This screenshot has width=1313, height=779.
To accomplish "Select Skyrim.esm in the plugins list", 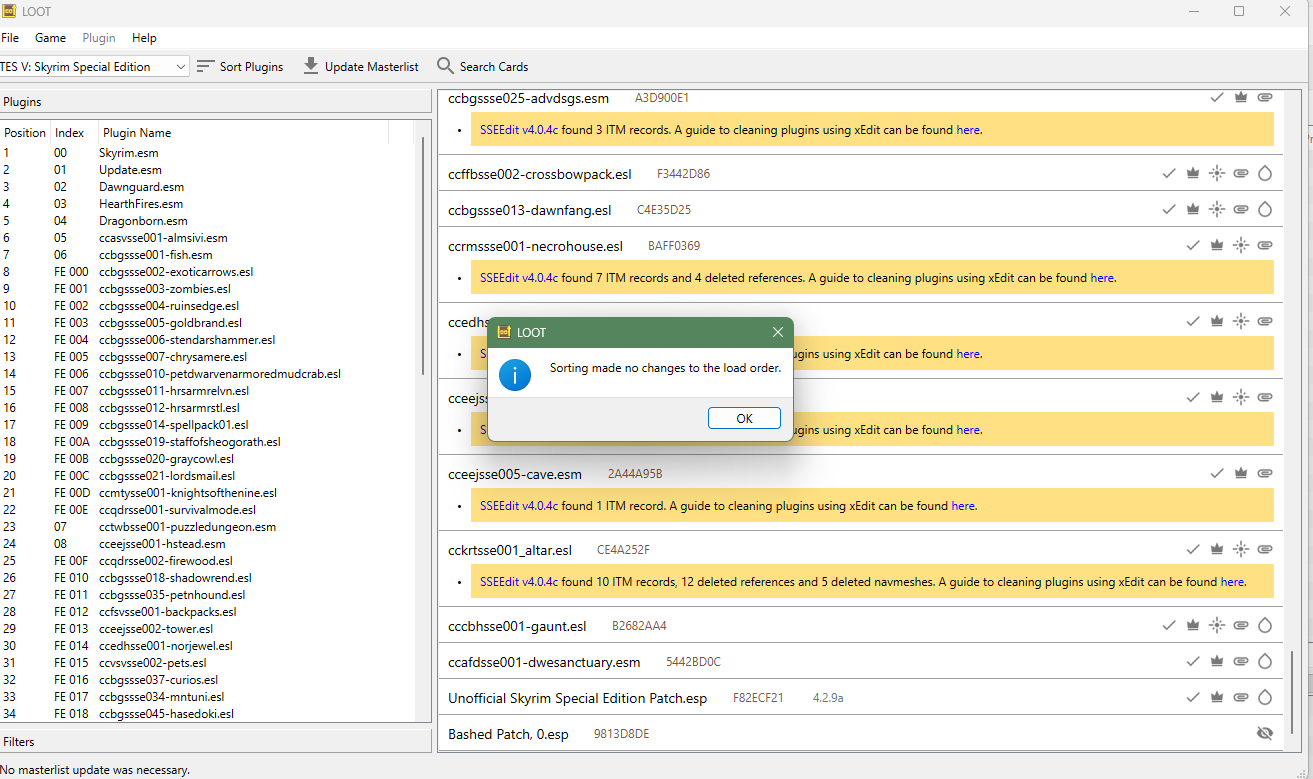I will pos(208,153).
